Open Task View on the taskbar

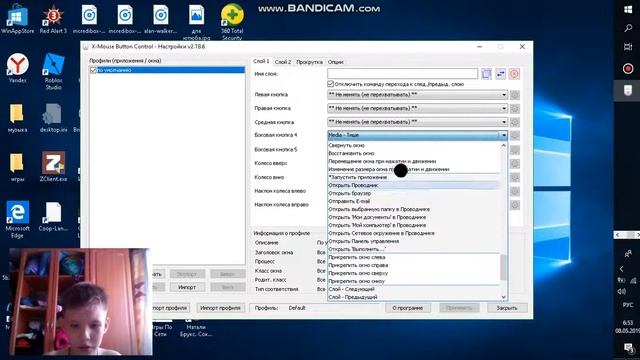point(628,47)
